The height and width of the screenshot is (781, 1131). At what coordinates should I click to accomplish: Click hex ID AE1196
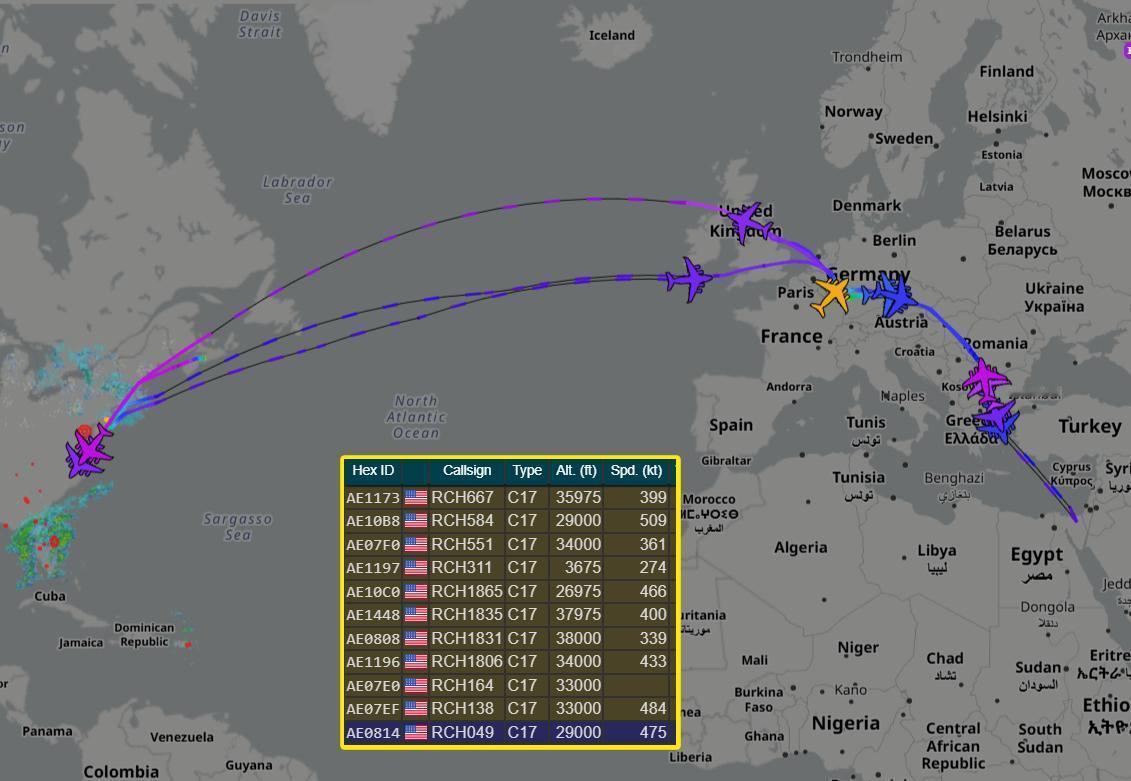coord(373,662)
